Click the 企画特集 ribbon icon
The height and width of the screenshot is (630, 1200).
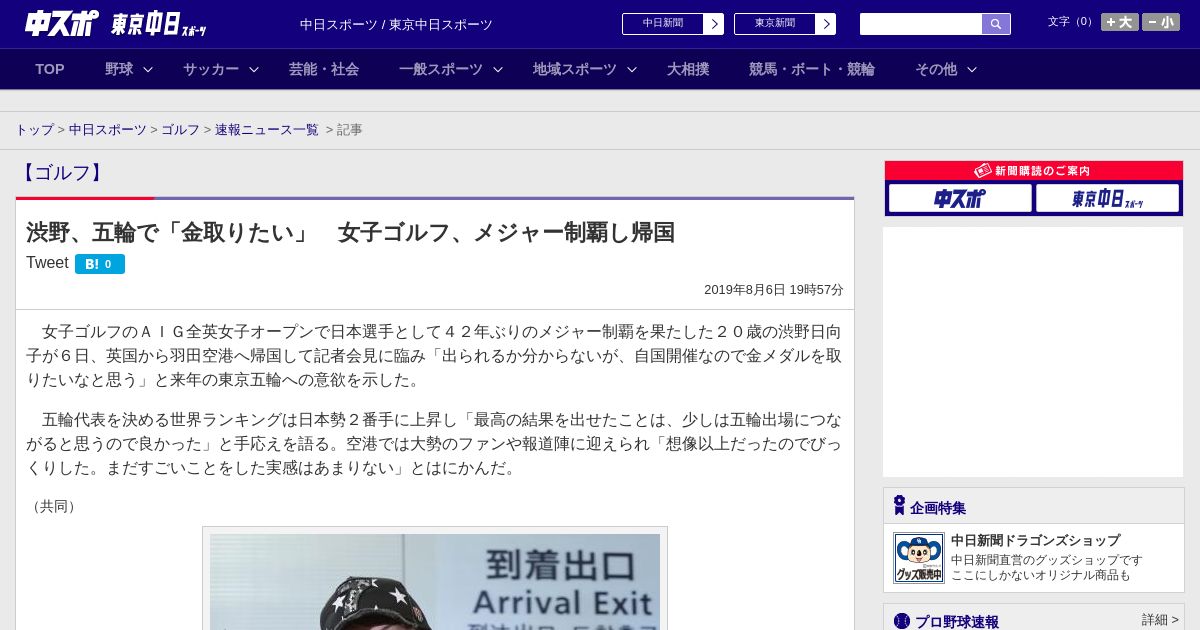899,506
